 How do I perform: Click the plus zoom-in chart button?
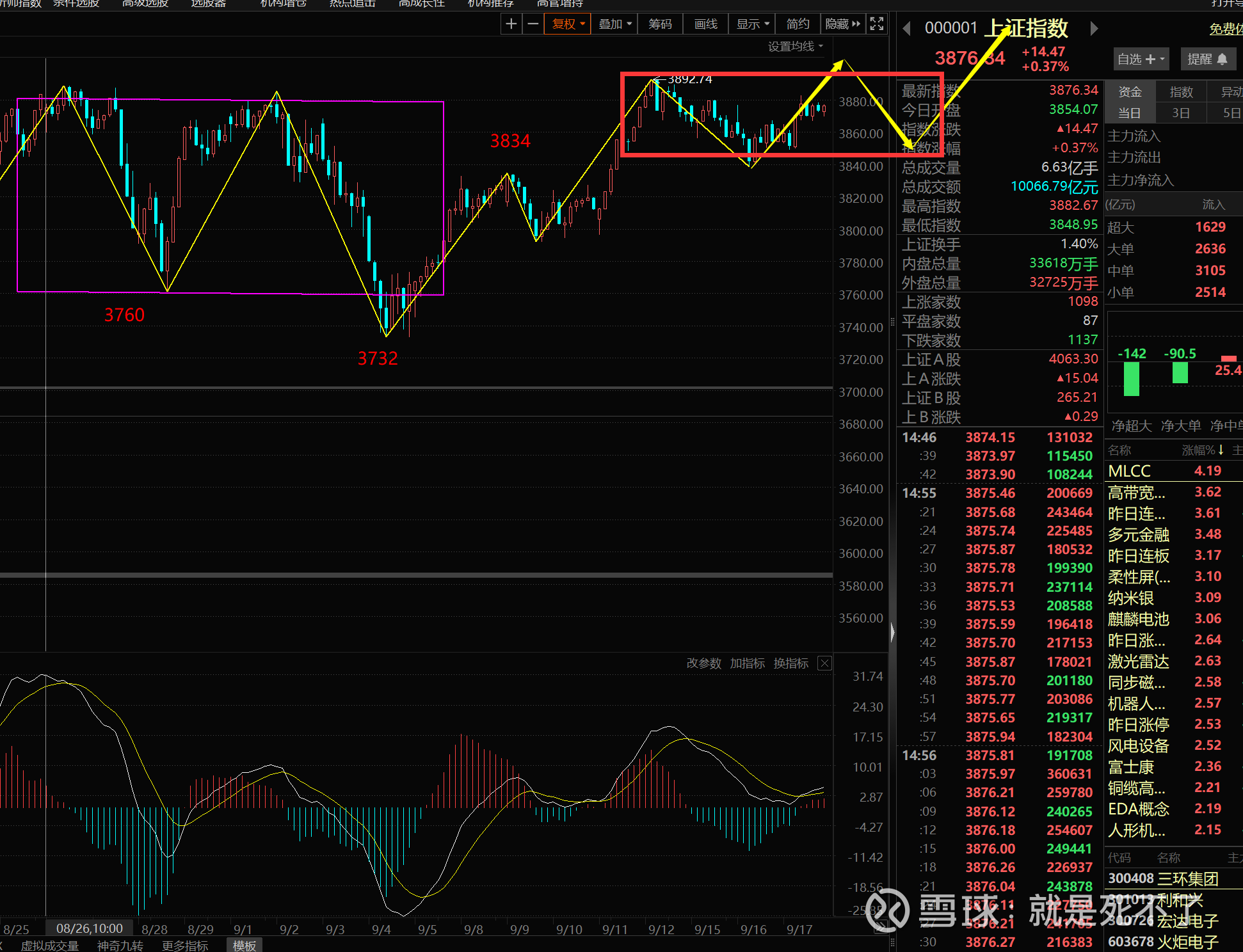click(511, 24)
